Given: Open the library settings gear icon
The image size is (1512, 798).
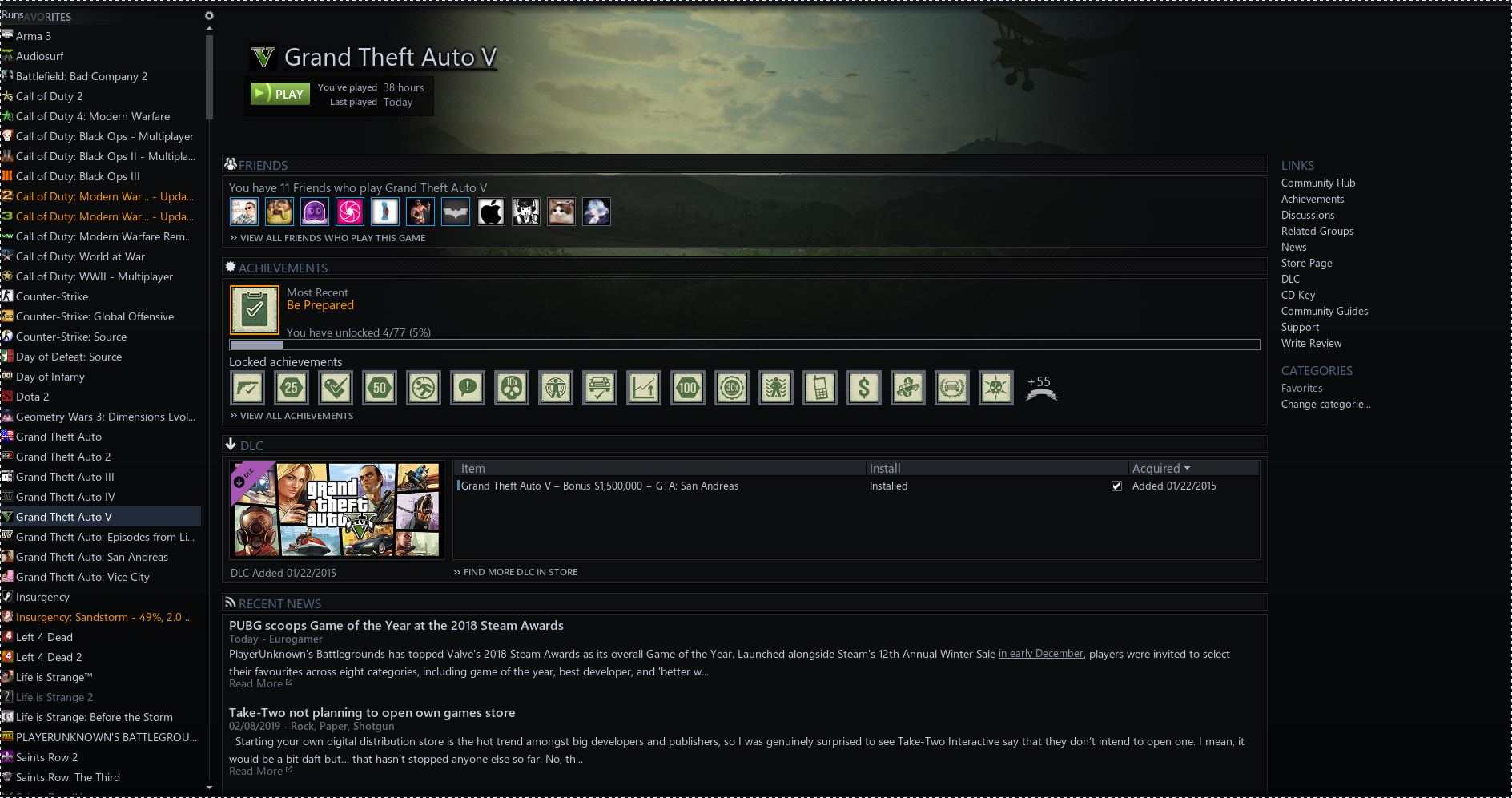Looking at the screenshot, I should click(209, 15).
